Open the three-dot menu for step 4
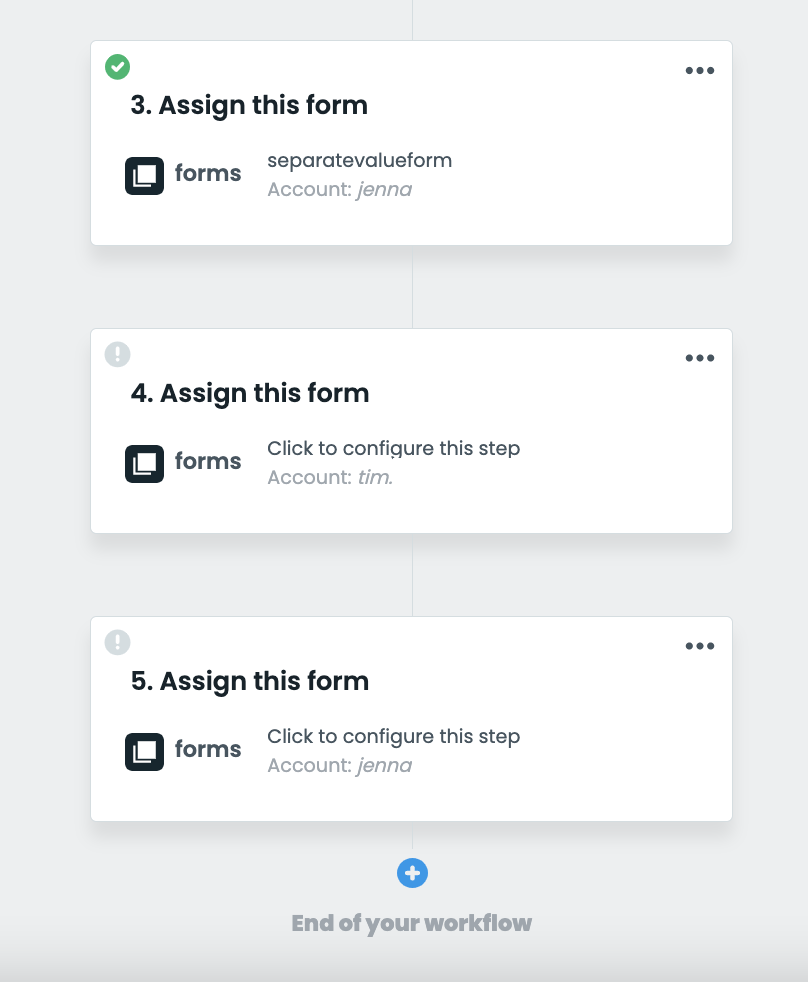The width and height of the screenshot is (808, 982). pyautogui.click(x=700, y=359)
